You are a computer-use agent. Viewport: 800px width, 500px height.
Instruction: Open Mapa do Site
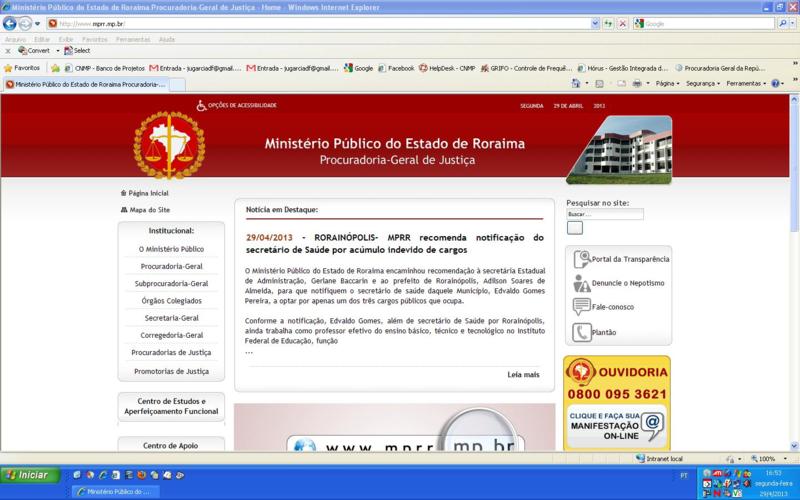[145, 210]
